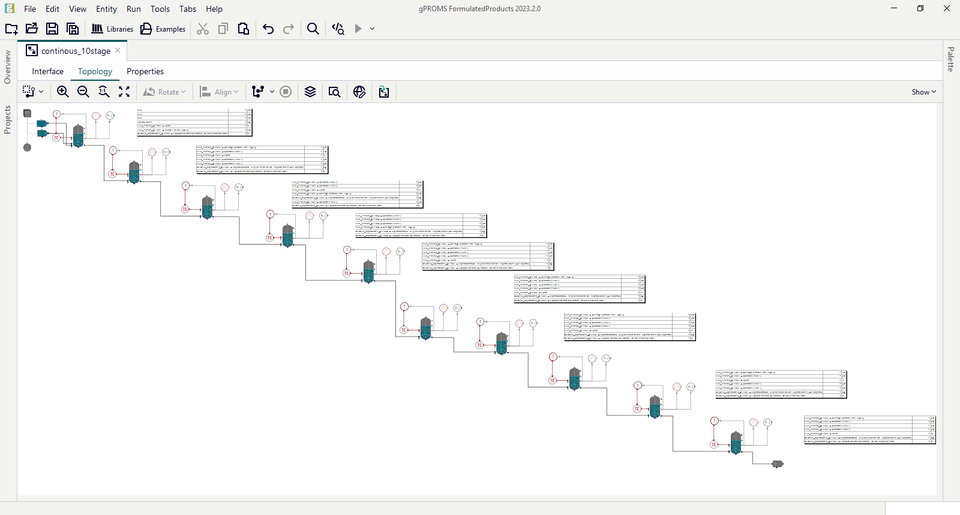960x515 pixels.
Task: Click the product outlet sink arrow
Action: pos(777,464)
